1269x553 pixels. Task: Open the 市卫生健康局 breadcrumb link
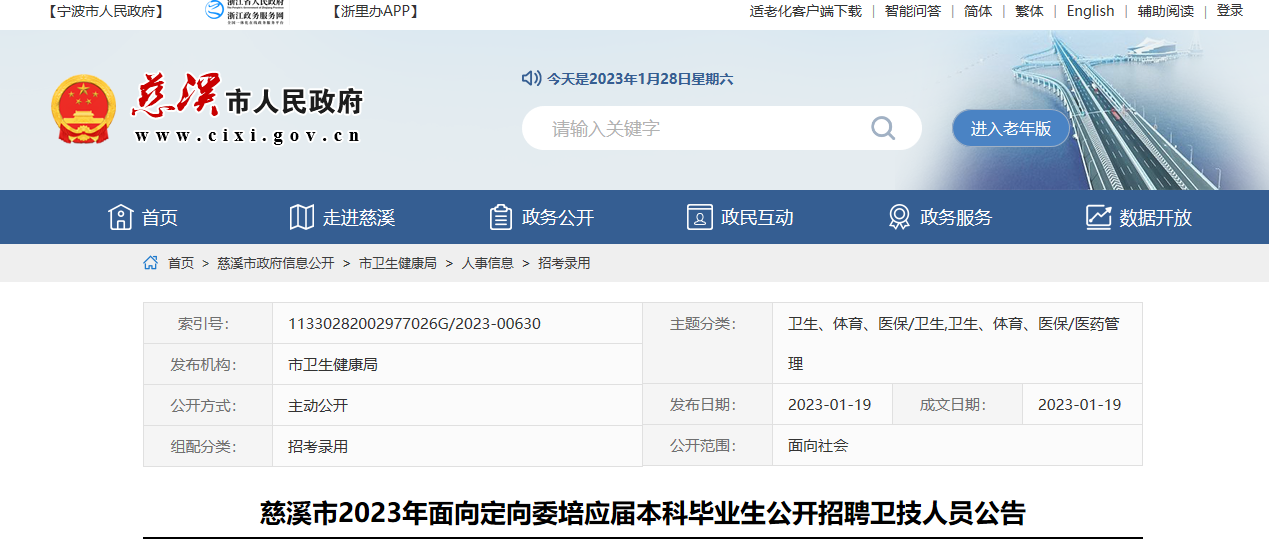(x=397, y=263)
